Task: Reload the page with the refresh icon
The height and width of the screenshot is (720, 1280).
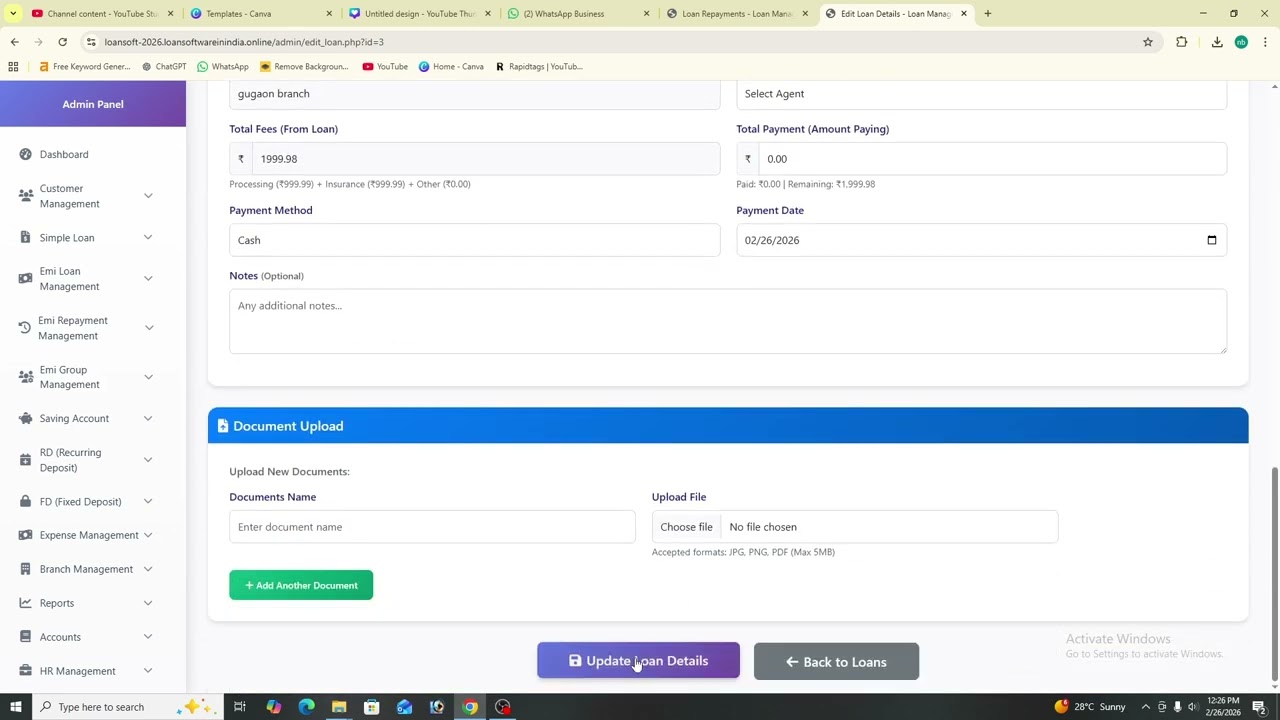Action: coord(62,42)
